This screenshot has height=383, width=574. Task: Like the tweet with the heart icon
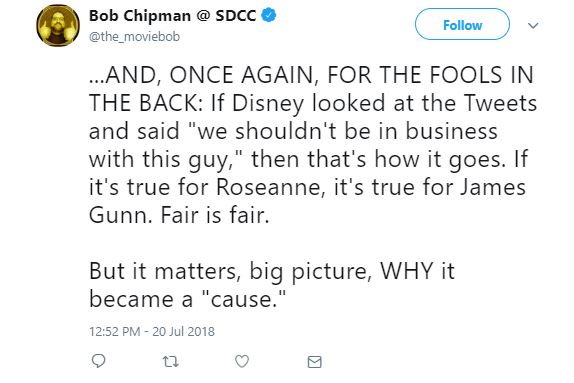coord(242,361)
